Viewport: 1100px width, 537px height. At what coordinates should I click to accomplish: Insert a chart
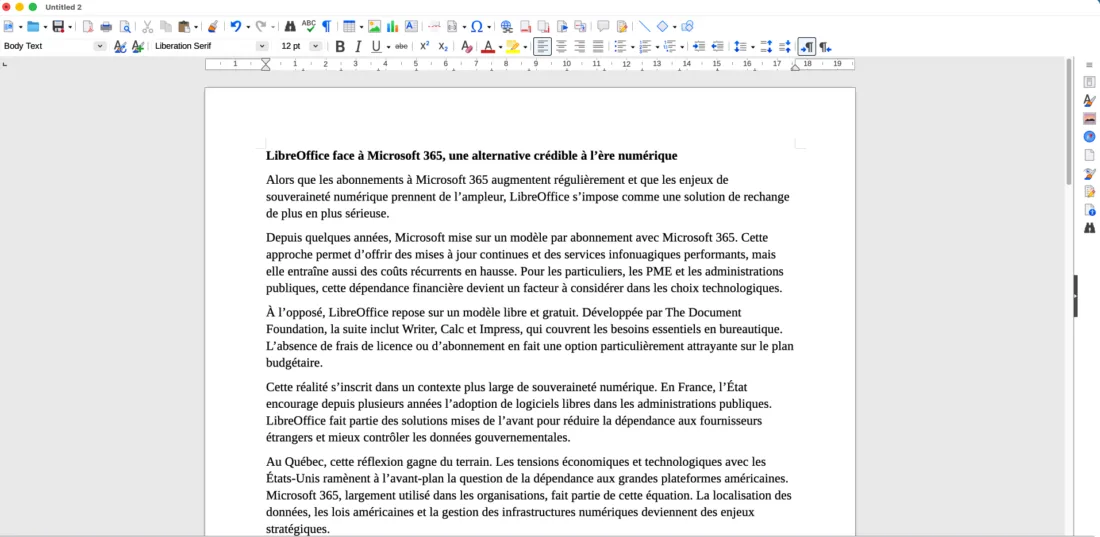[393, 27]
